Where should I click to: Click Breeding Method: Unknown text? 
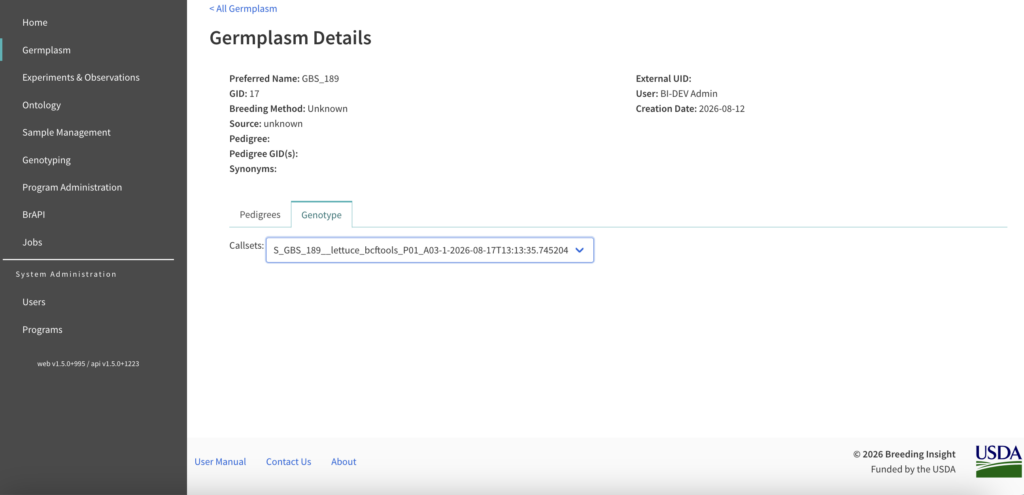[x=288, y=108]
